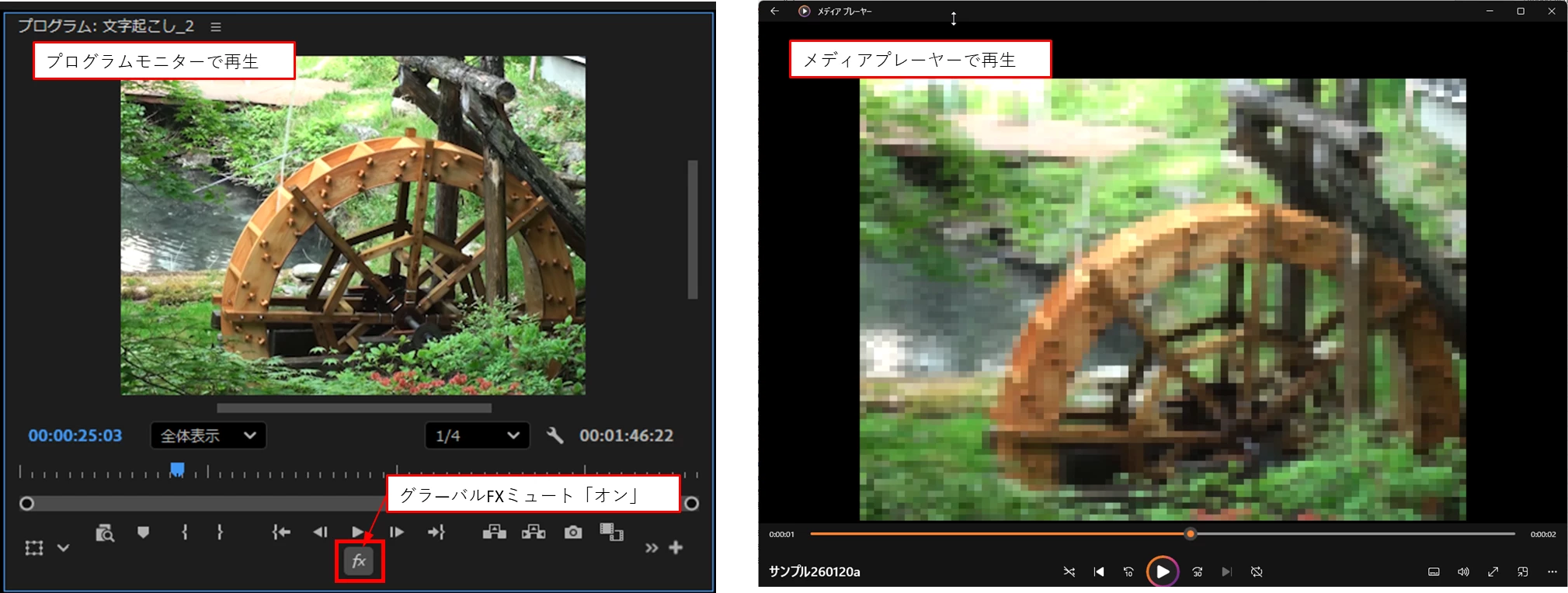The width and height of the screenshot is (1568, 593).
Task: Click the left handle of the zoom scroll bar
Action: point(26,504)
